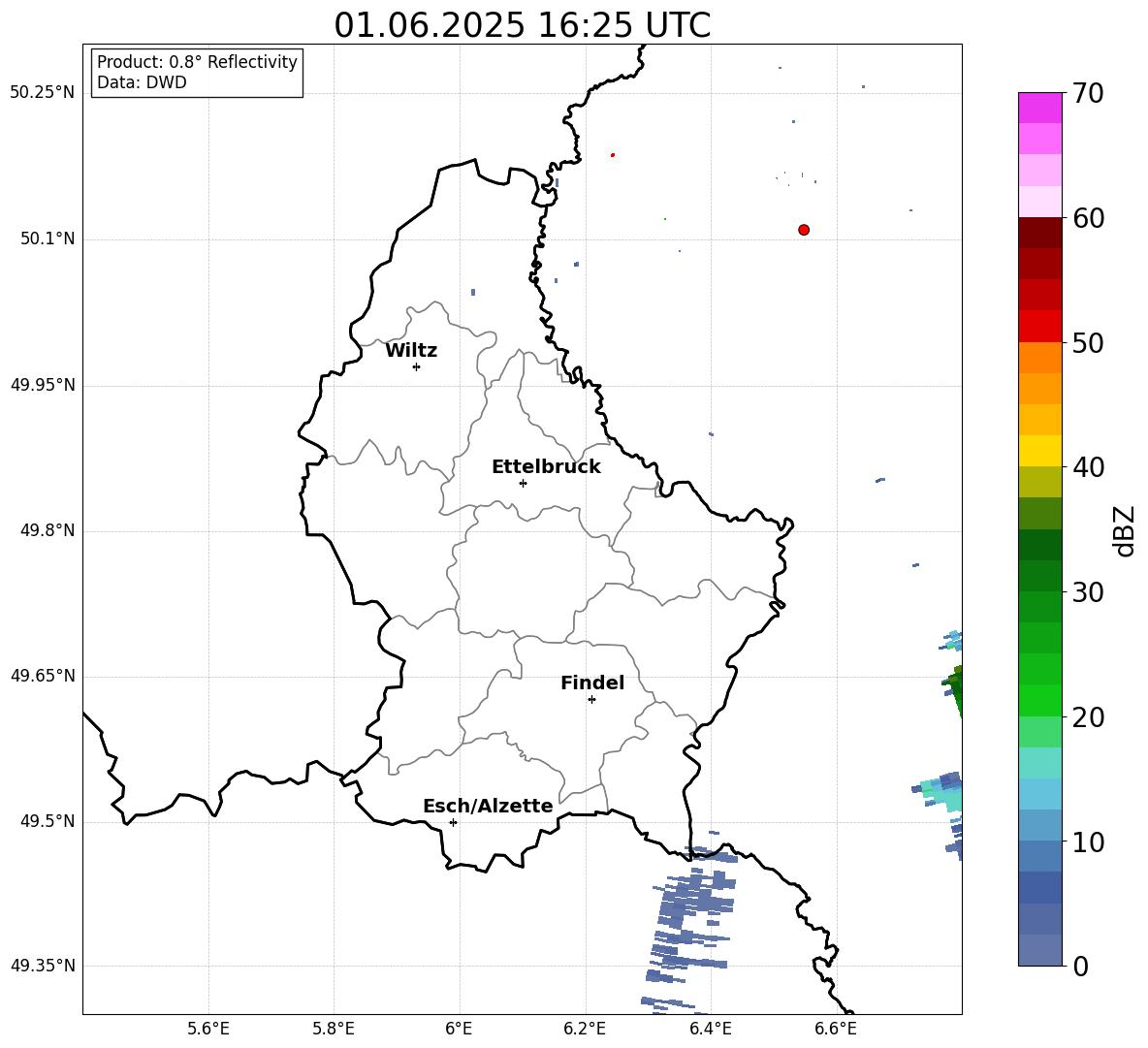Click the 49.35°N latitude tick label
1148x1048 pixels.
coord(43,966)
